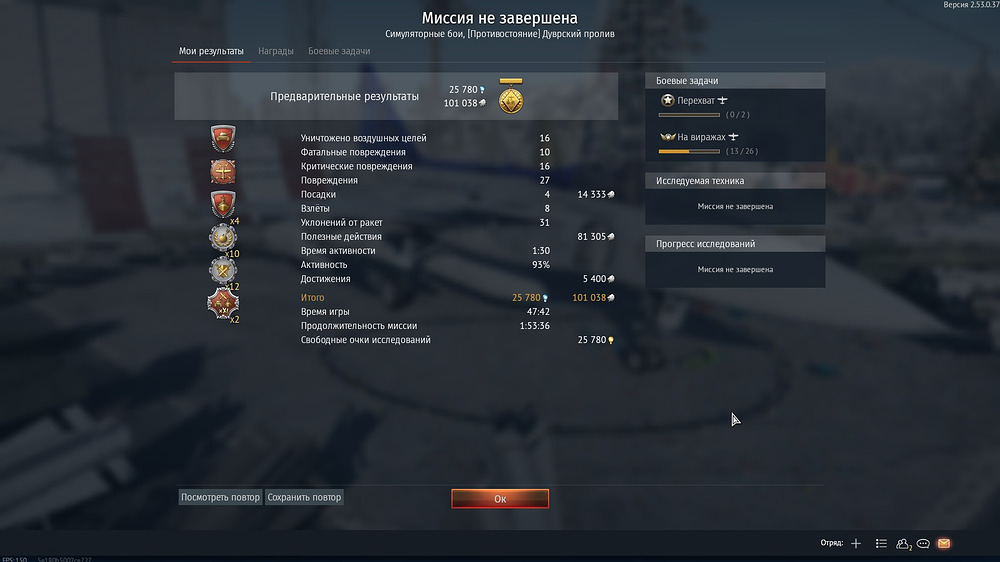1000x562 pixels.
Task: Open the chat bubble icon
Action: coord(923,544)
